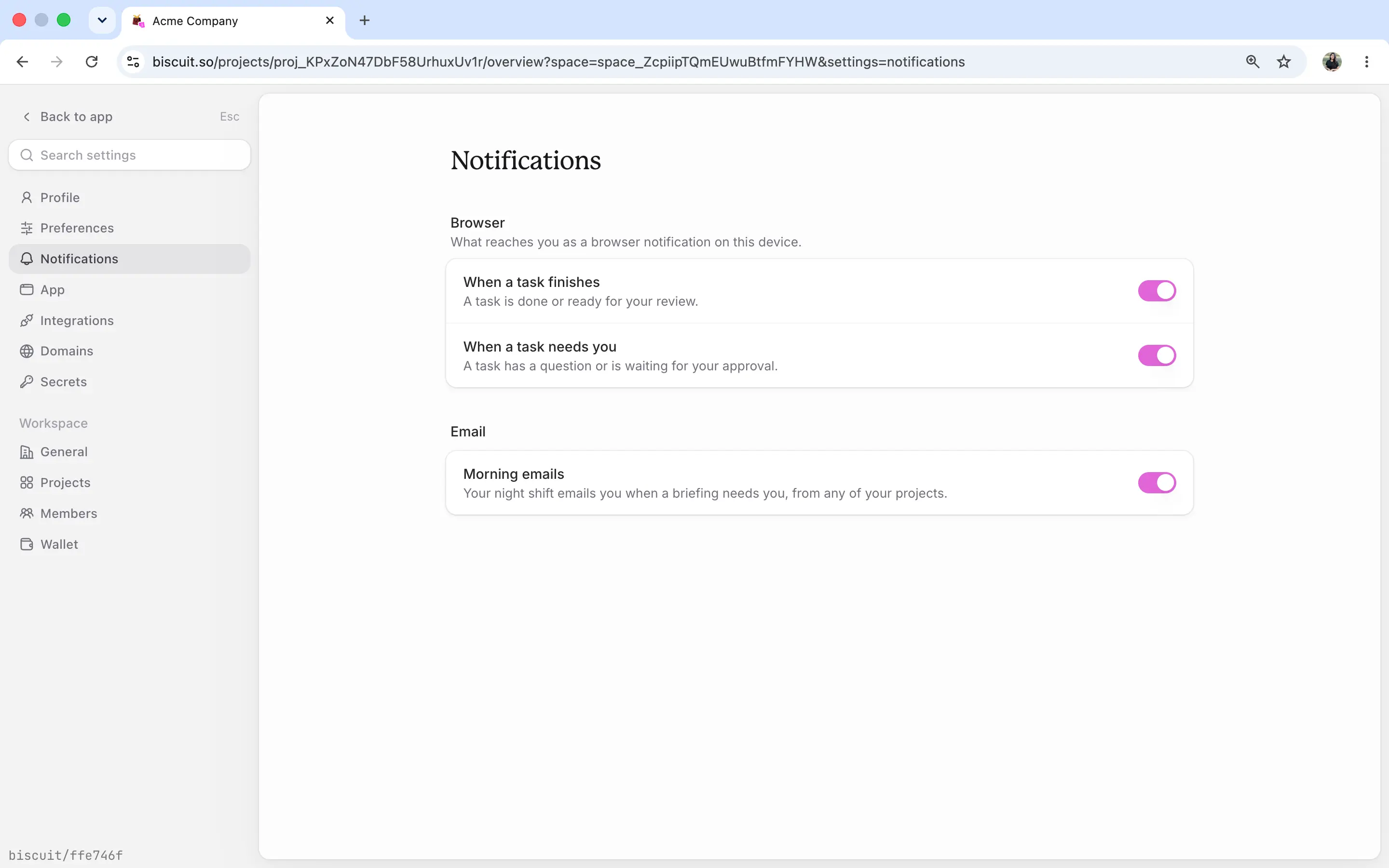This screenshot has width=1389, height=868.
Task: Click the Integrations plug icon
Action: (27, 320)
